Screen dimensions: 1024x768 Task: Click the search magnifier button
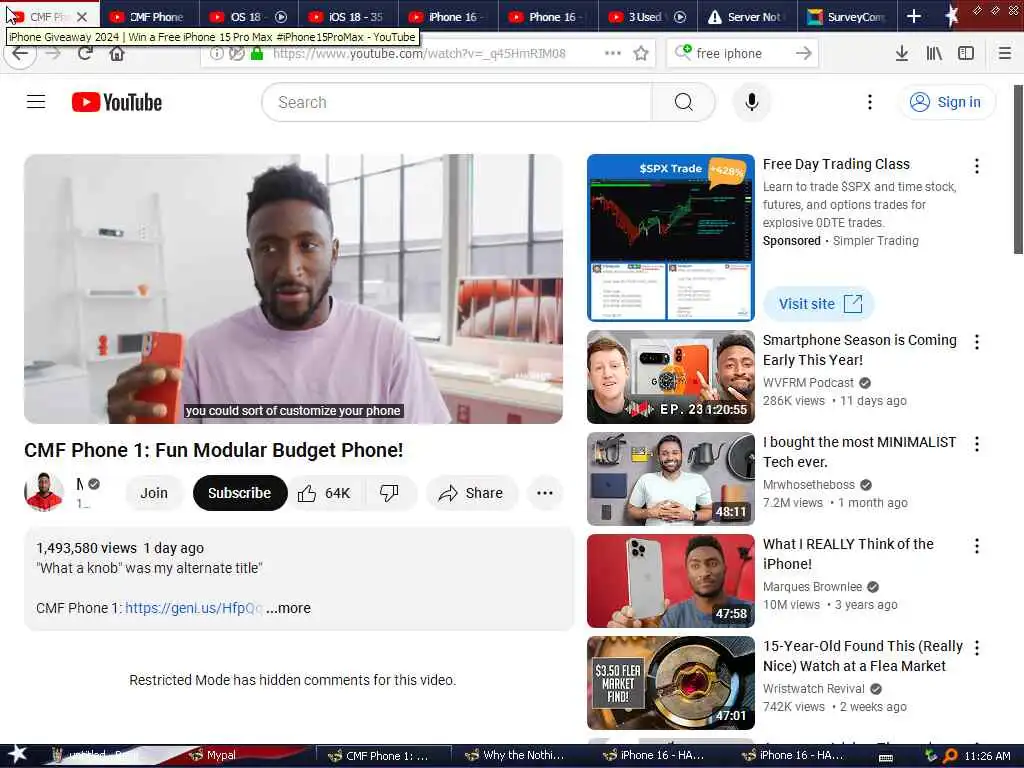(x=683, y=102)
